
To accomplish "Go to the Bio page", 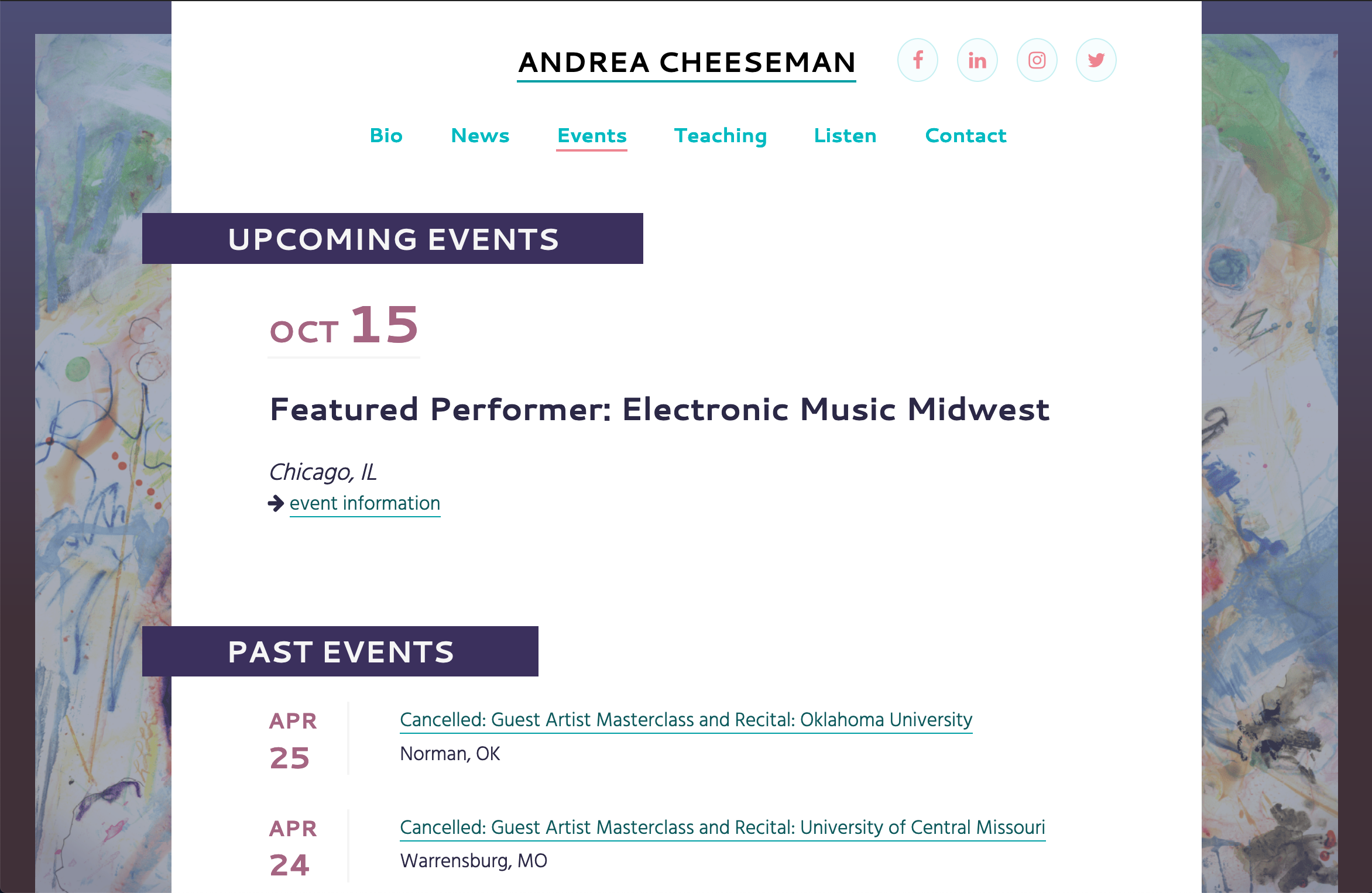I will coord(386,136).
